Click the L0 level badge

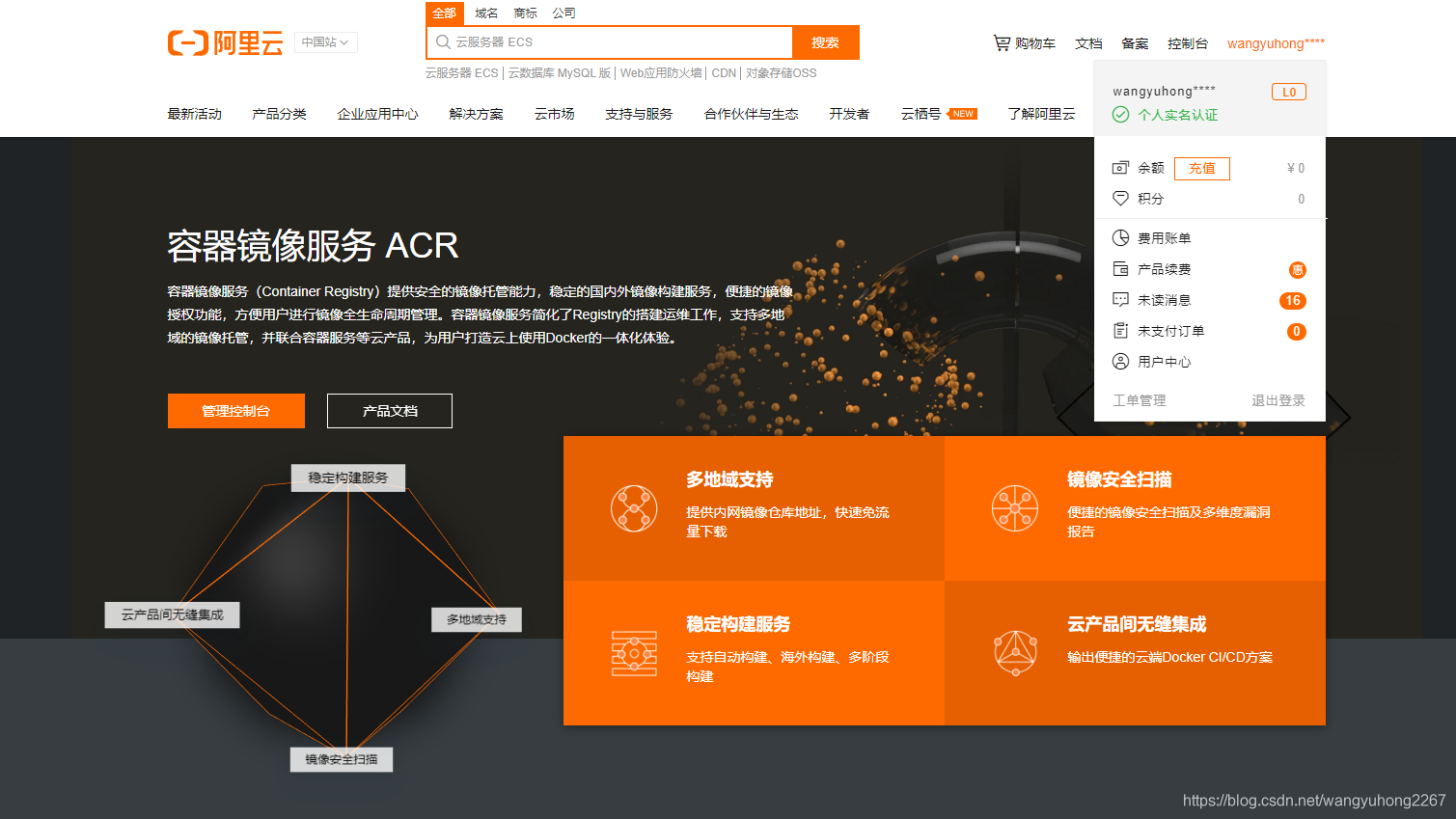[x=1289, y=92]
